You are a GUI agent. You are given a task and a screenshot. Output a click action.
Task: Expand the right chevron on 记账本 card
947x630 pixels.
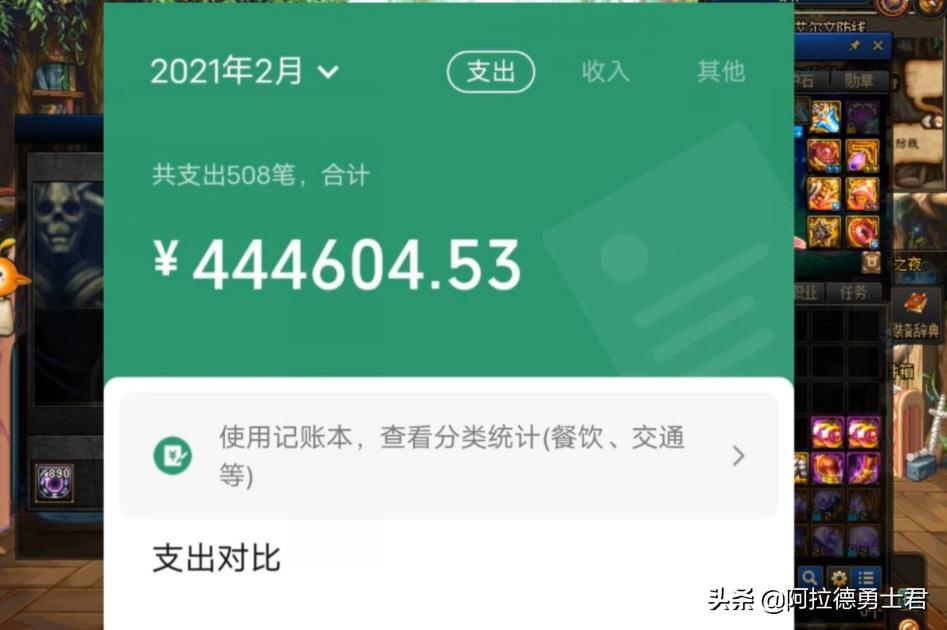pos(738,455)
